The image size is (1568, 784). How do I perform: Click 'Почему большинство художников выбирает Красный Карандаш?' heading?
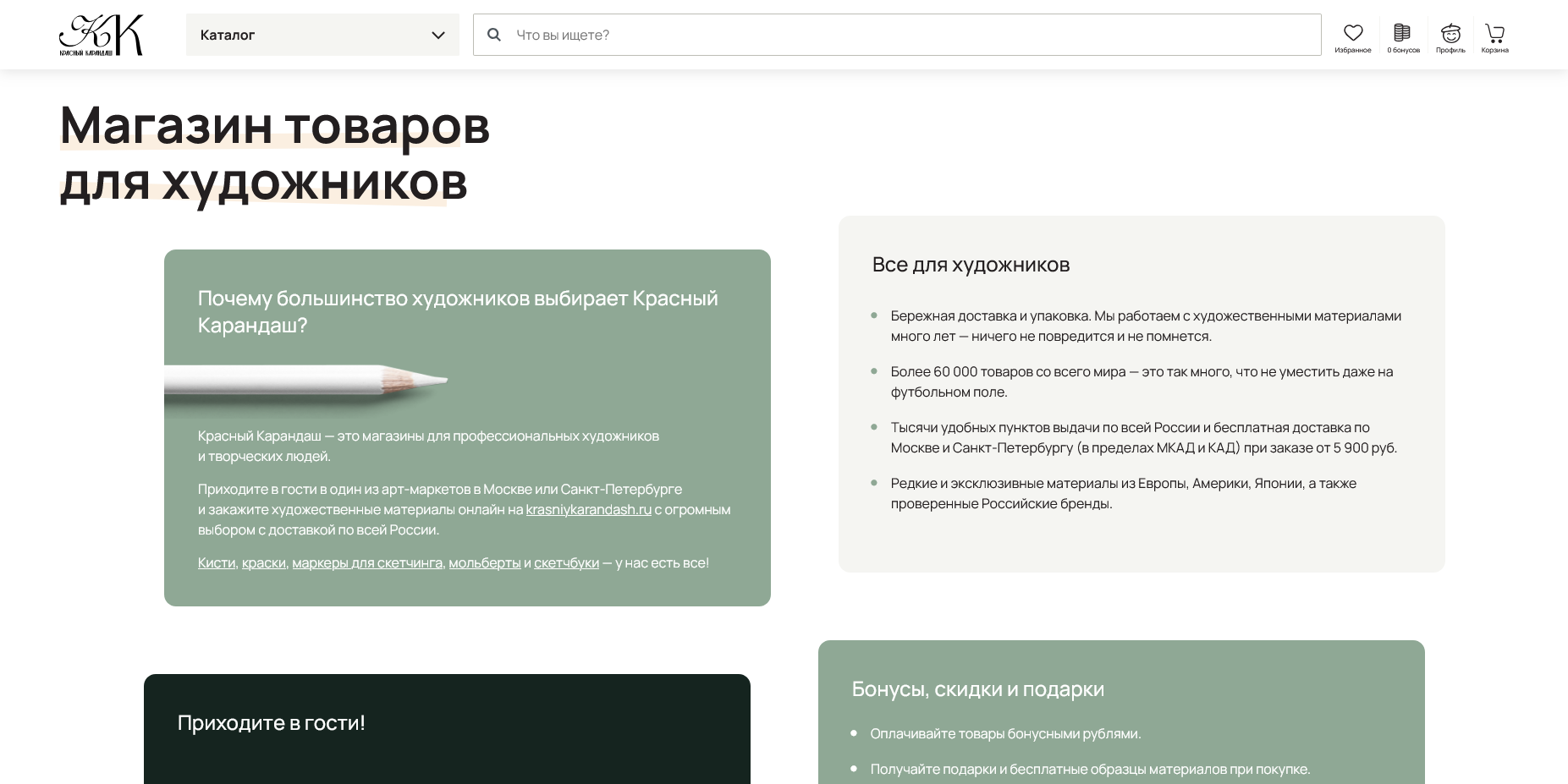point(458,311)
